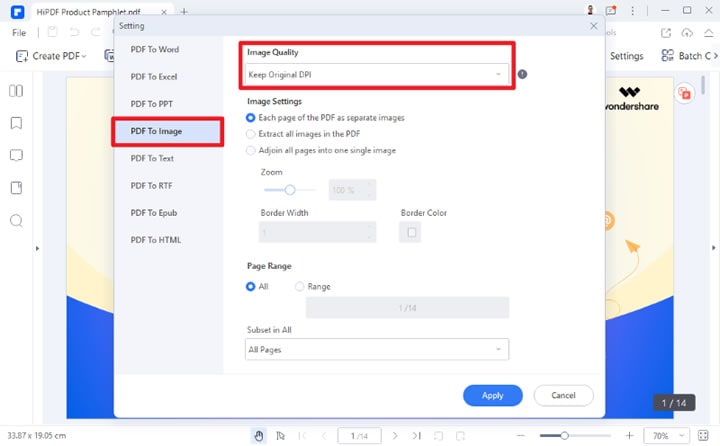Open the three-dot more options menu
This screenshot has height=446, width=720.
coord(632,11)
